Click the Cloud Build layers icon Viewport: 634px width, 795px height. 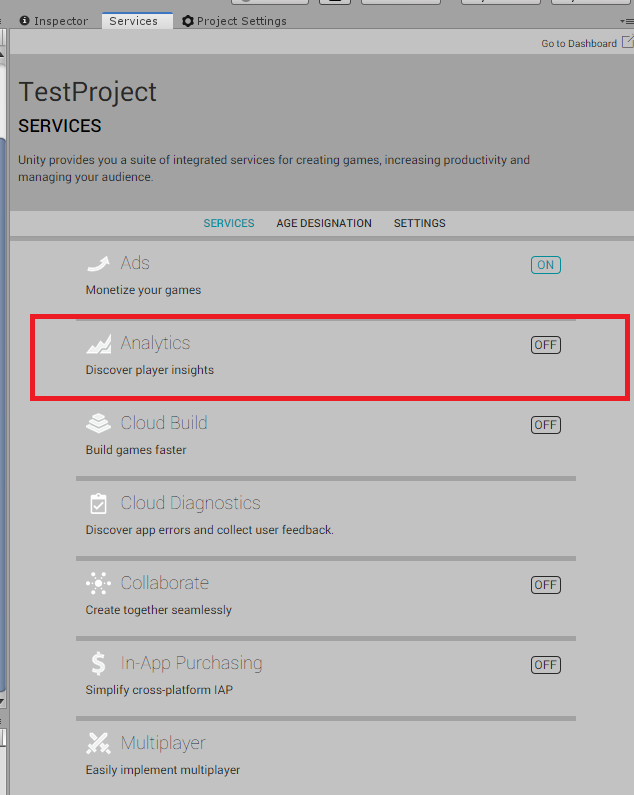(x=98, y=423)
